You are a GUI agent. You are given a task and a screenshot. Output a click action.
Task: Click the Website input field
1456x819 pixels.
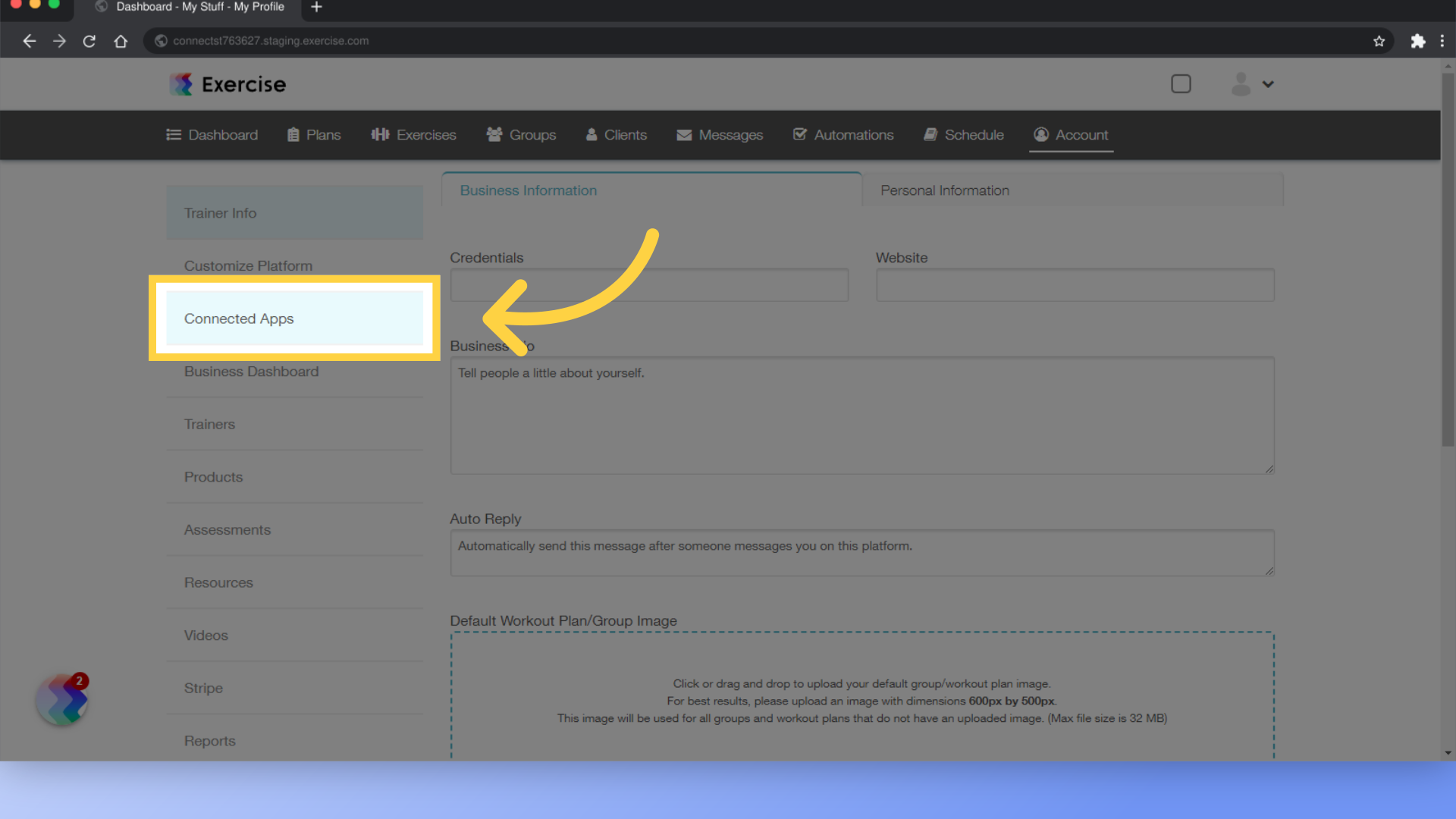point(1075,284)
